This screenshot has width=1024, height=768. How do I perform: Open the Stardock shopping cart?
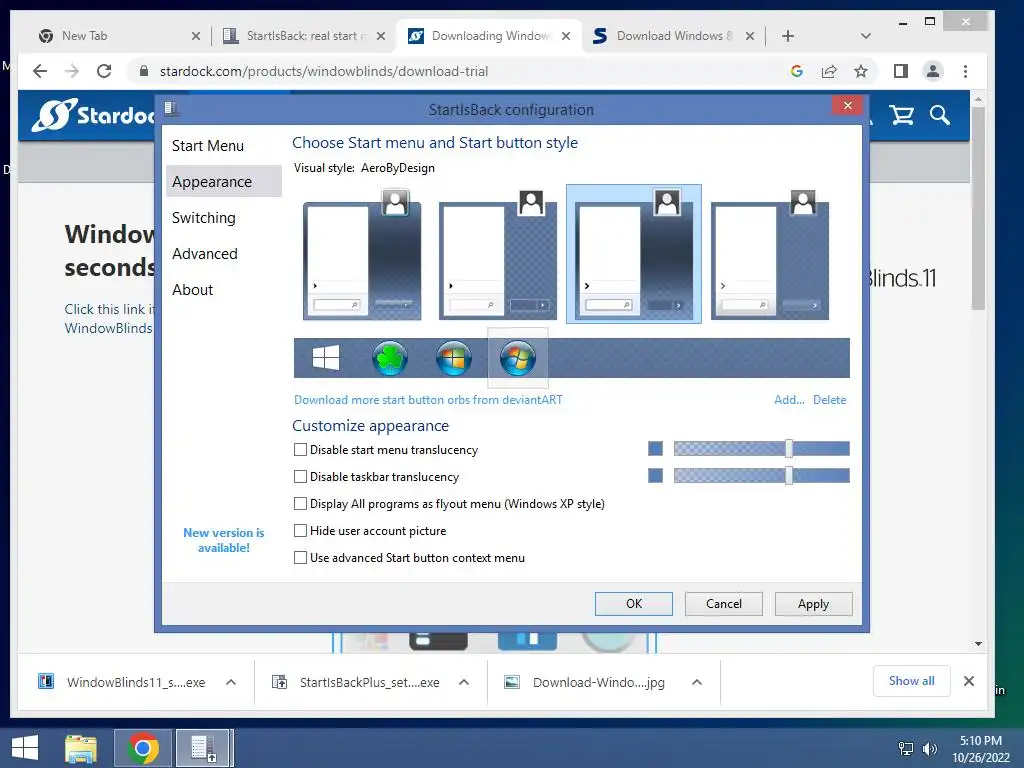tap(901, 116)
